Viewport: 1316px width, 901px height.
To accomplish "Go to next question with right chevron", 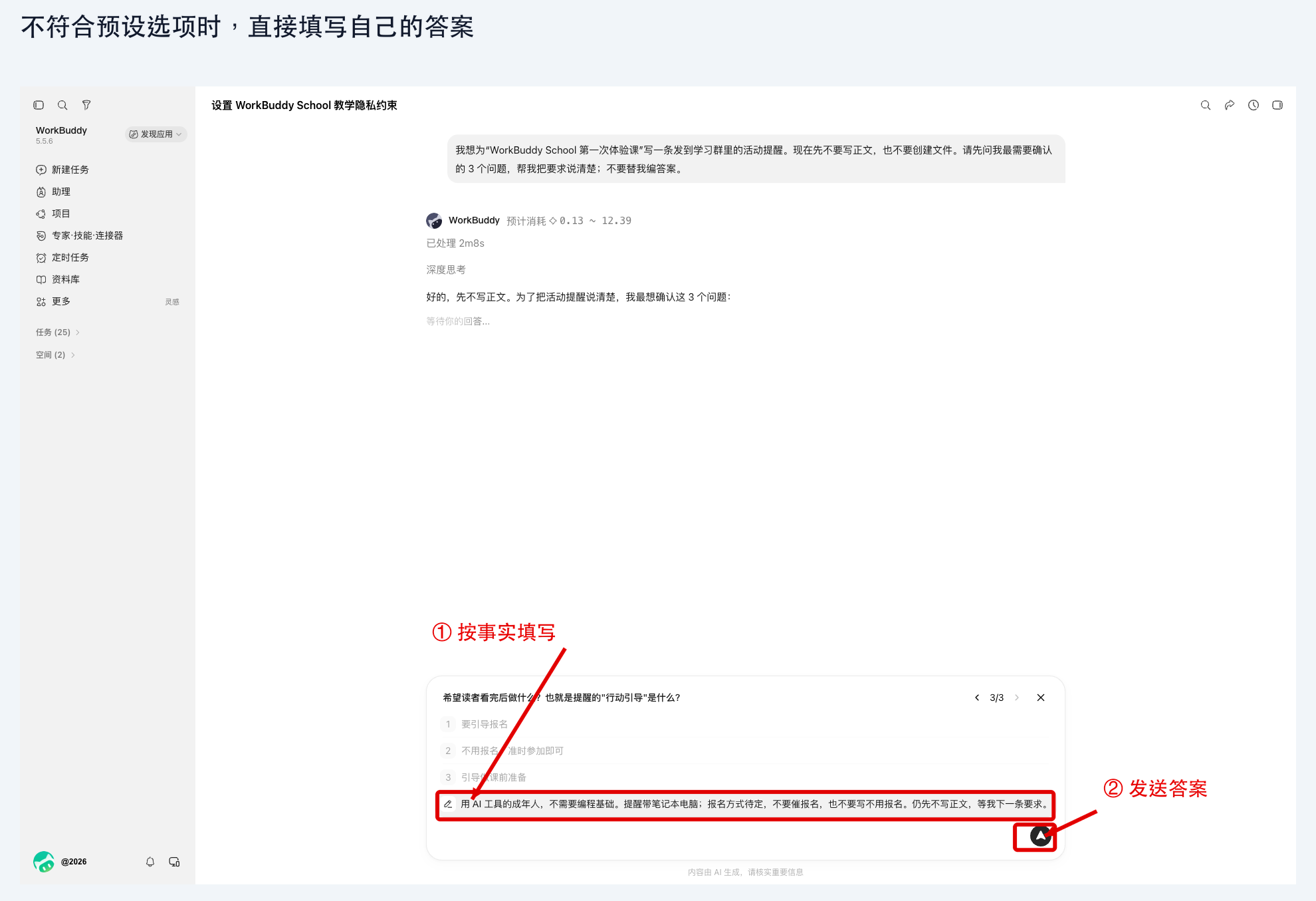I will [1017, 698].
